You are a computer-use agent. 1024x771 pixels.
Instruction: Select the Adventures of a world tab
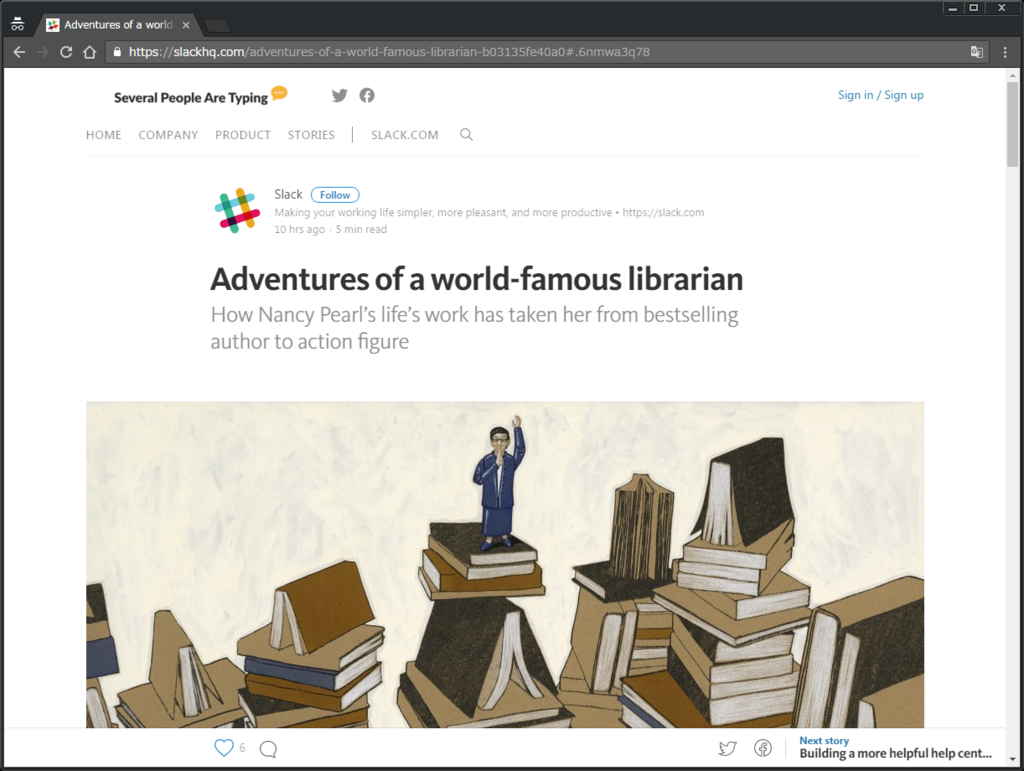click(x=118, y=25)
